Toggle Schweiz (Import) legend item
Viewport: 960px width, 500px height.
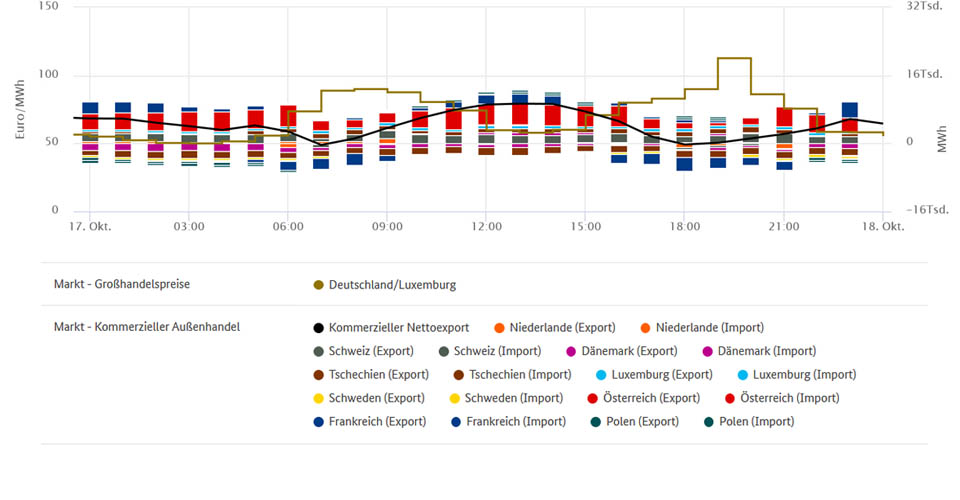490,351
